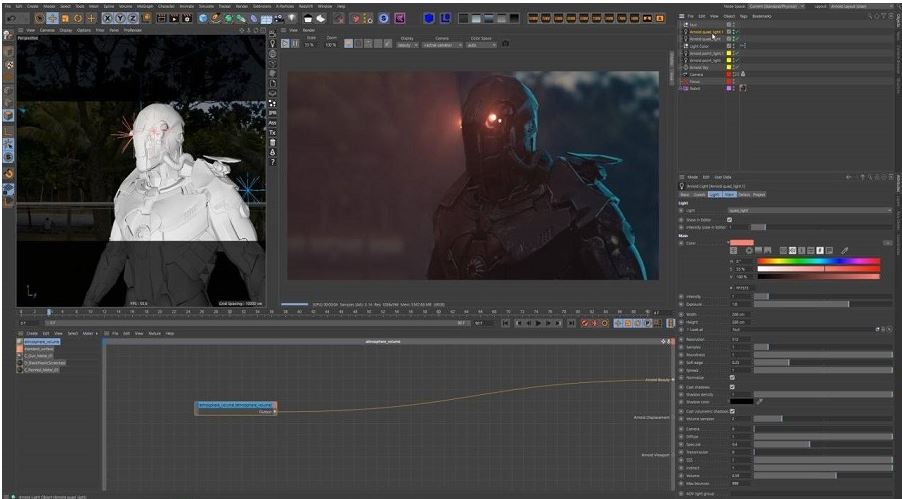The height and width of the screenshot is (499, 902).
Task: Select the Robot object in Object Manager
Action: tap(694, 88)
